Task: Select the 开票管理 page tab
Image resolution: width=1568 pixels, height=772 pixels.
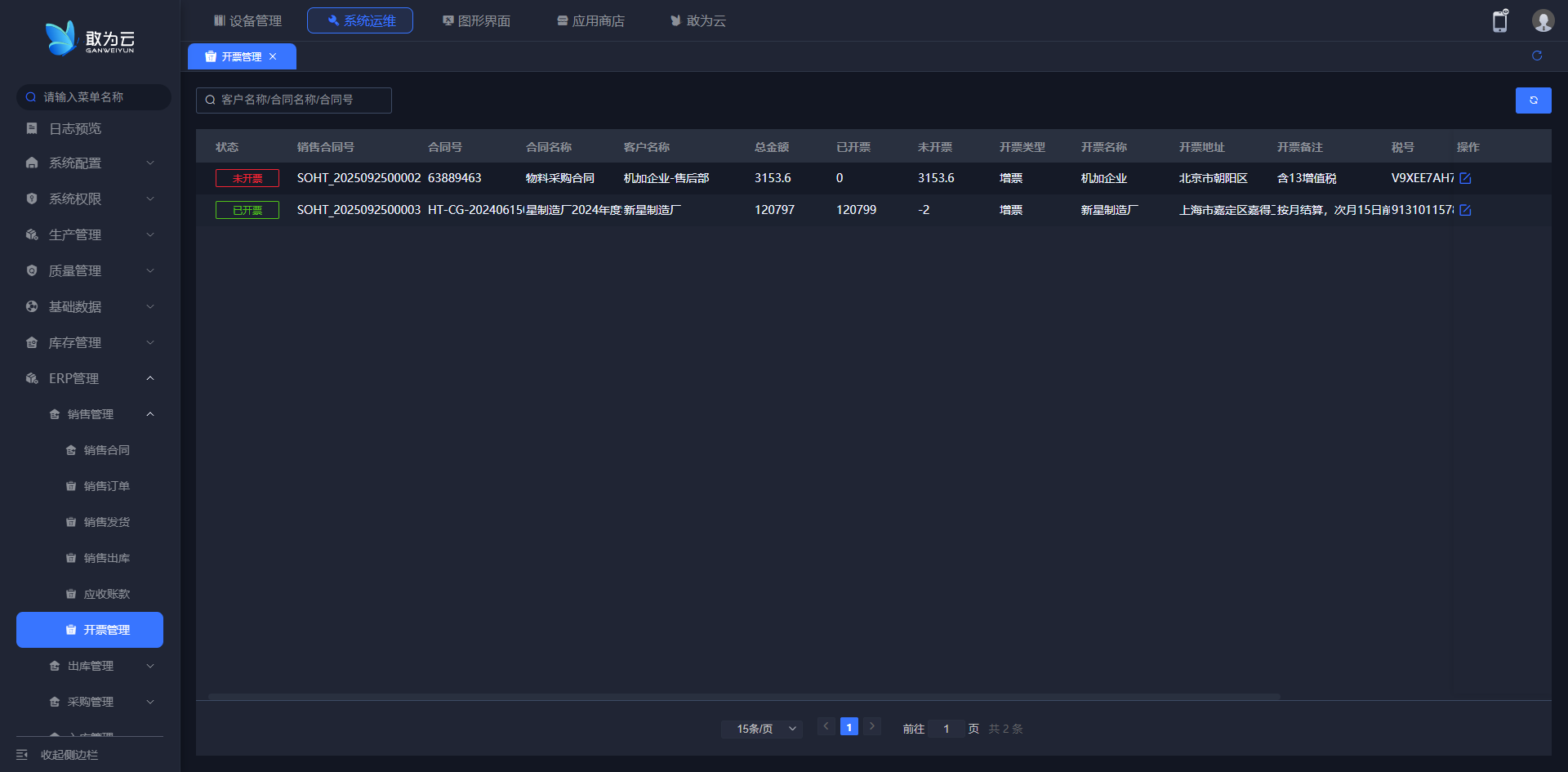Action: coord(242,56)
